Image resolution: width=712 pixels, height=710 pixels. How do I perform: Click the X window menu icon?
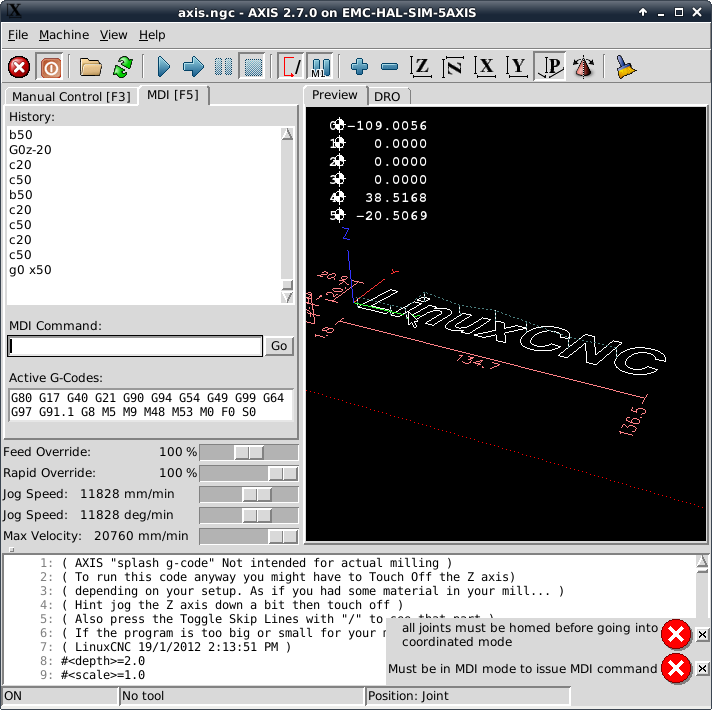point(15,11)
